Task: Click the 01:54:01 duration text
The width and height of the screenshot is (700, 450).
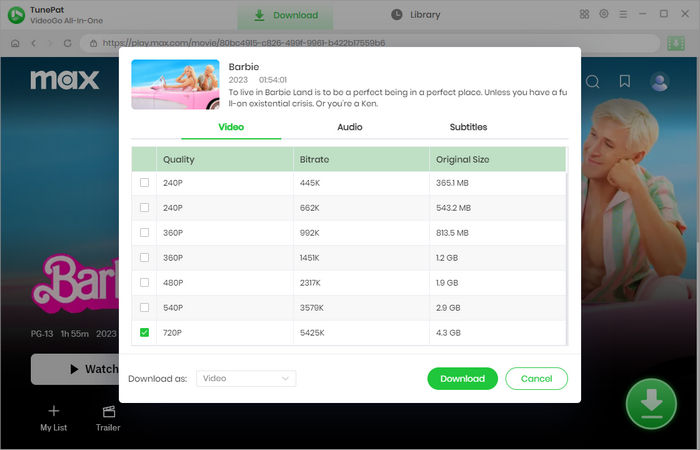Action: tap(273, 80)
